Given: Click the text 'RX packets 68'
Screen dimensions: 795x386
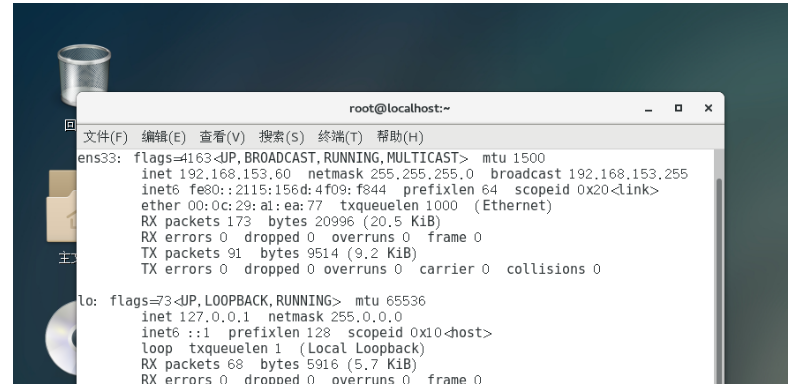Looking at the screenshot, I should tap(192, 364).
